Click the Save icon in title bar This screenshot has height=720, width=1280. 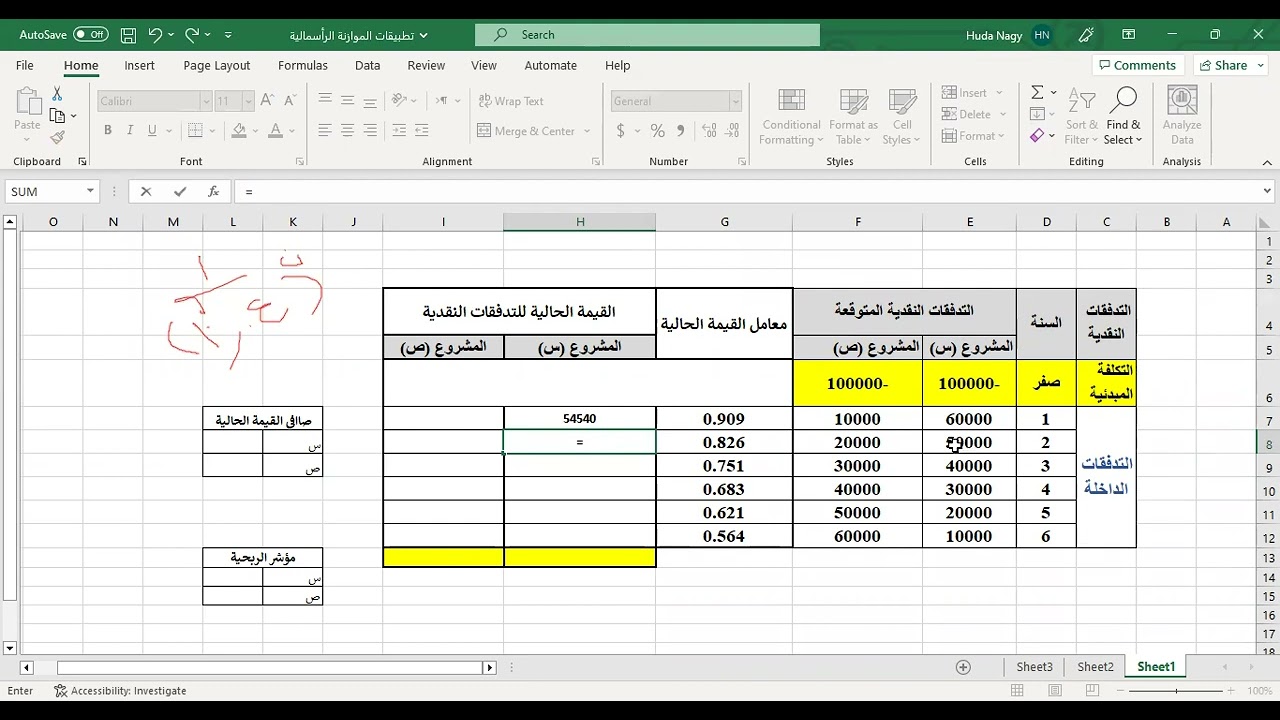(128, 35)
